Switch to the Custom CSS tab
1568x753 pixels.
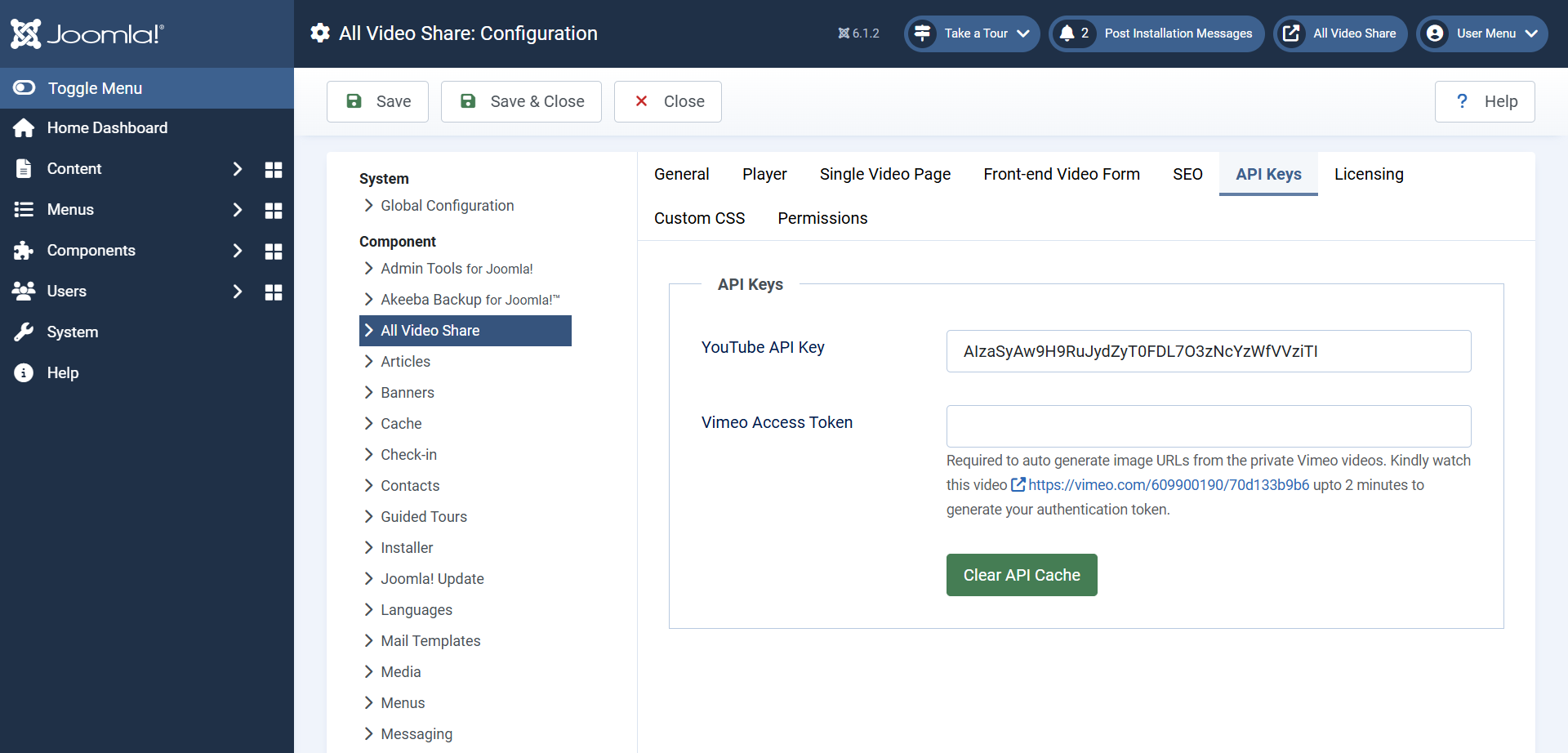coord(699,218)
